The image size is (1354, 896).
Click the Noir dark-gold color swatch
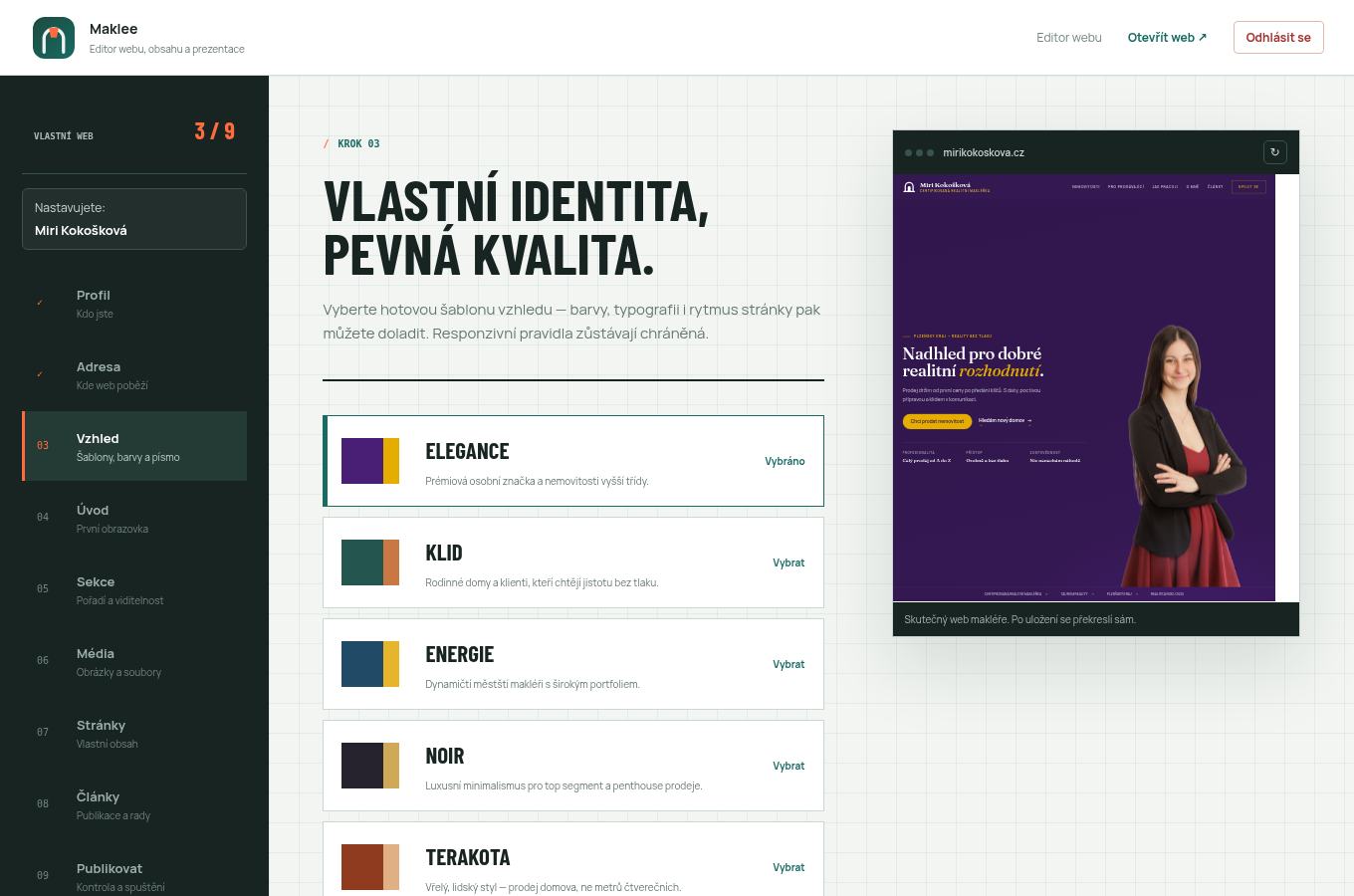(370, 766)
